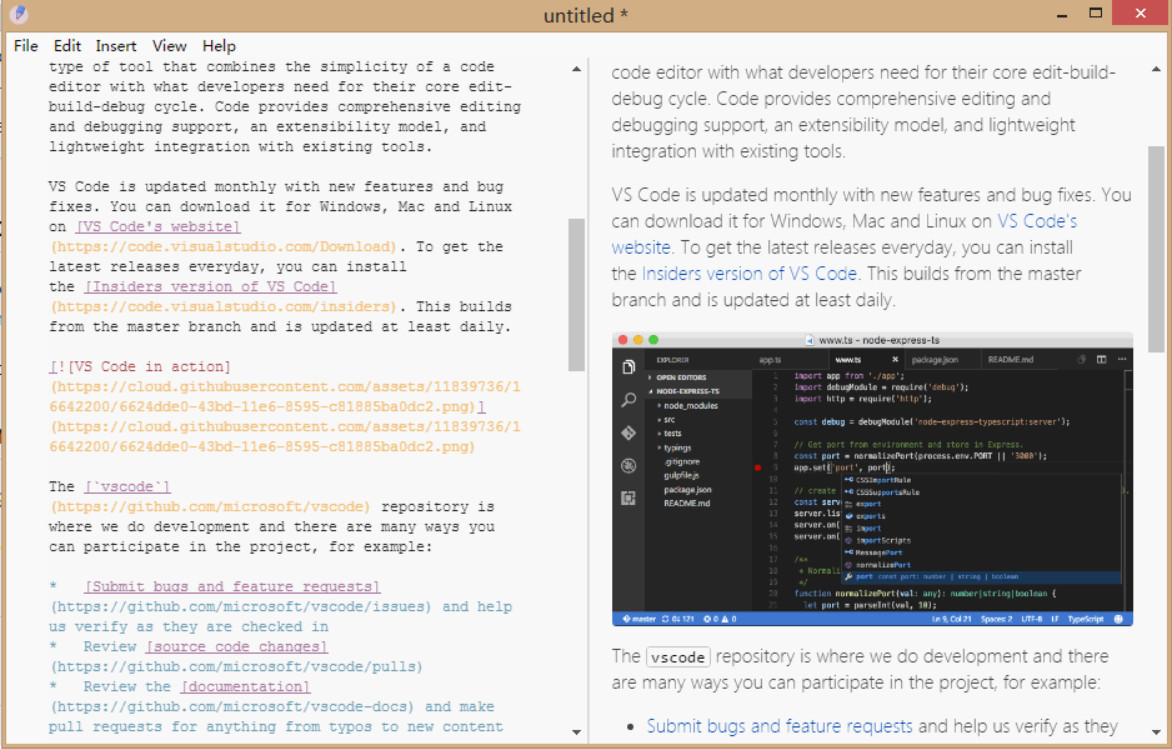1172x749 pixels.
Task: Click the preview pane scroll up arrow
Action: click(x=1156, y=69)
